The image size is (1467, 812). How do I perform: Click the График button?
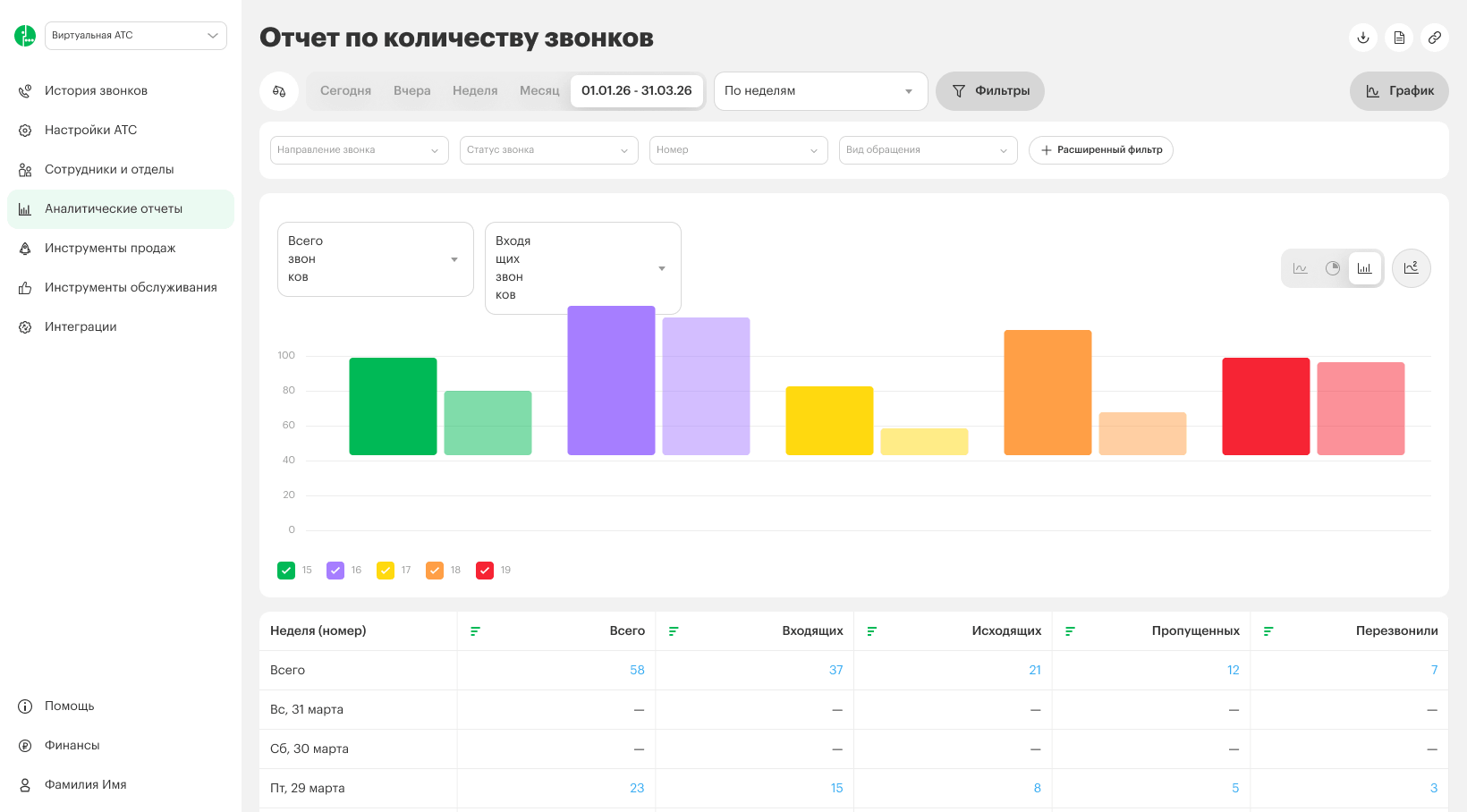coord(1399,91)
